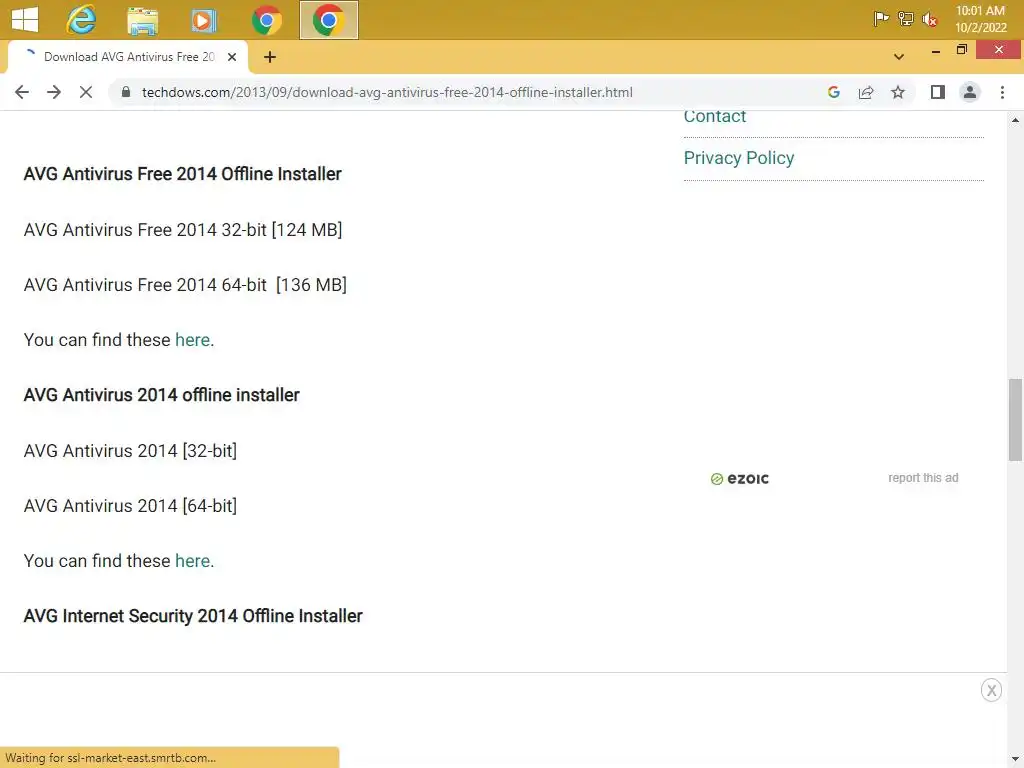Expand the tab search dropdown arrow
Screen dimensions: 1024x768
click(899, 57)
